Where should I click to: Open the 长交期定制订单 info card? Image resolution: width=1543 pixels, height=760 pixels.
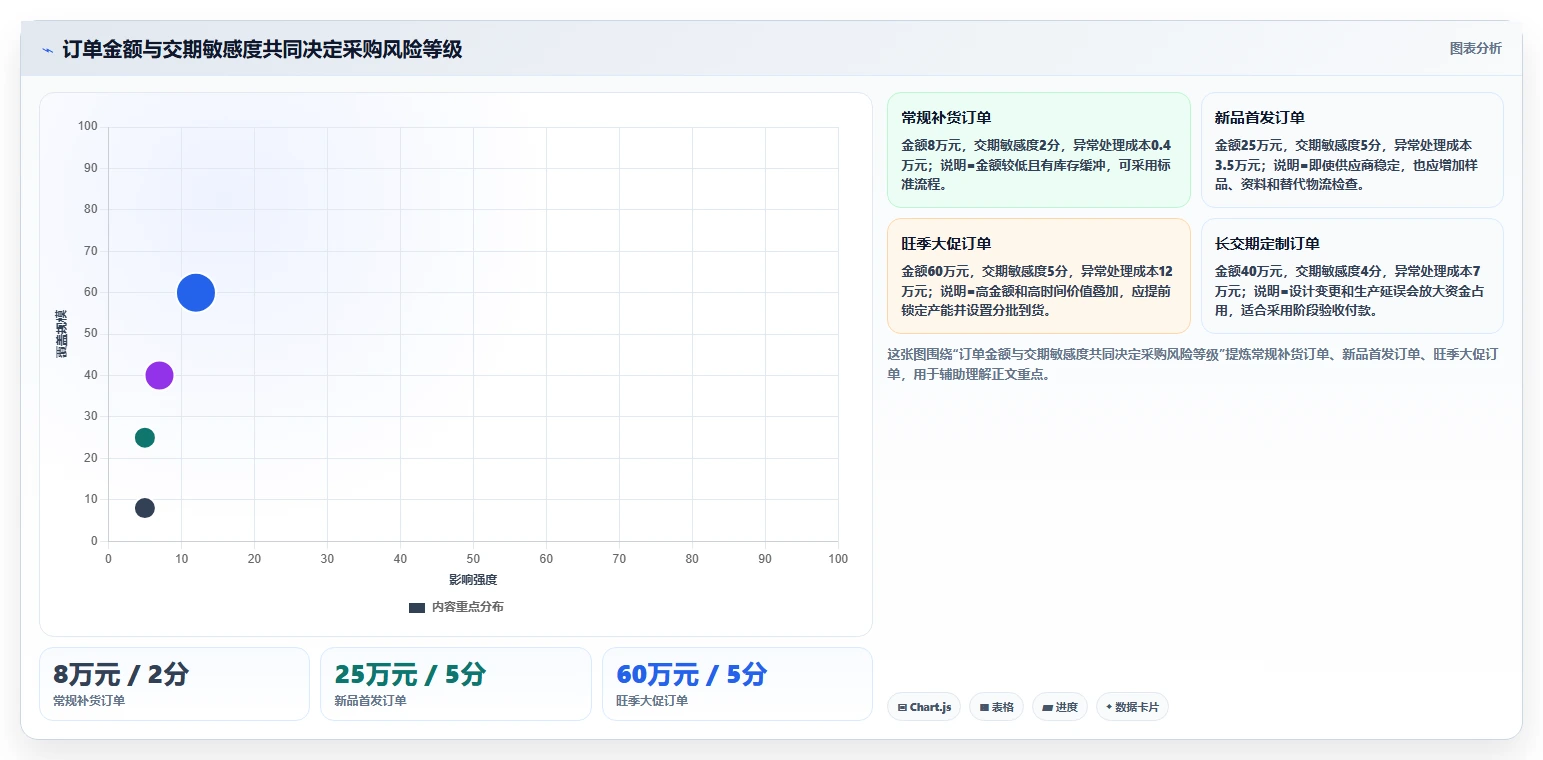pos(1352,276)
